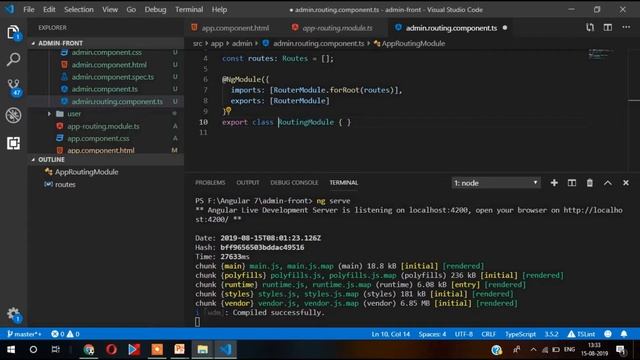Click the lightbulb quick fix icon

[x=228, y=111]
